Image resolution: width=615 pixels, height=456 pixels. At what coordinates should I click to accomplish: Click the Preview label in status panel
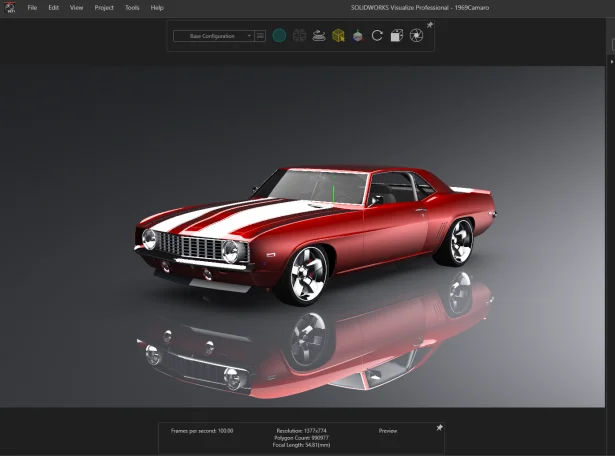point(387,431)
